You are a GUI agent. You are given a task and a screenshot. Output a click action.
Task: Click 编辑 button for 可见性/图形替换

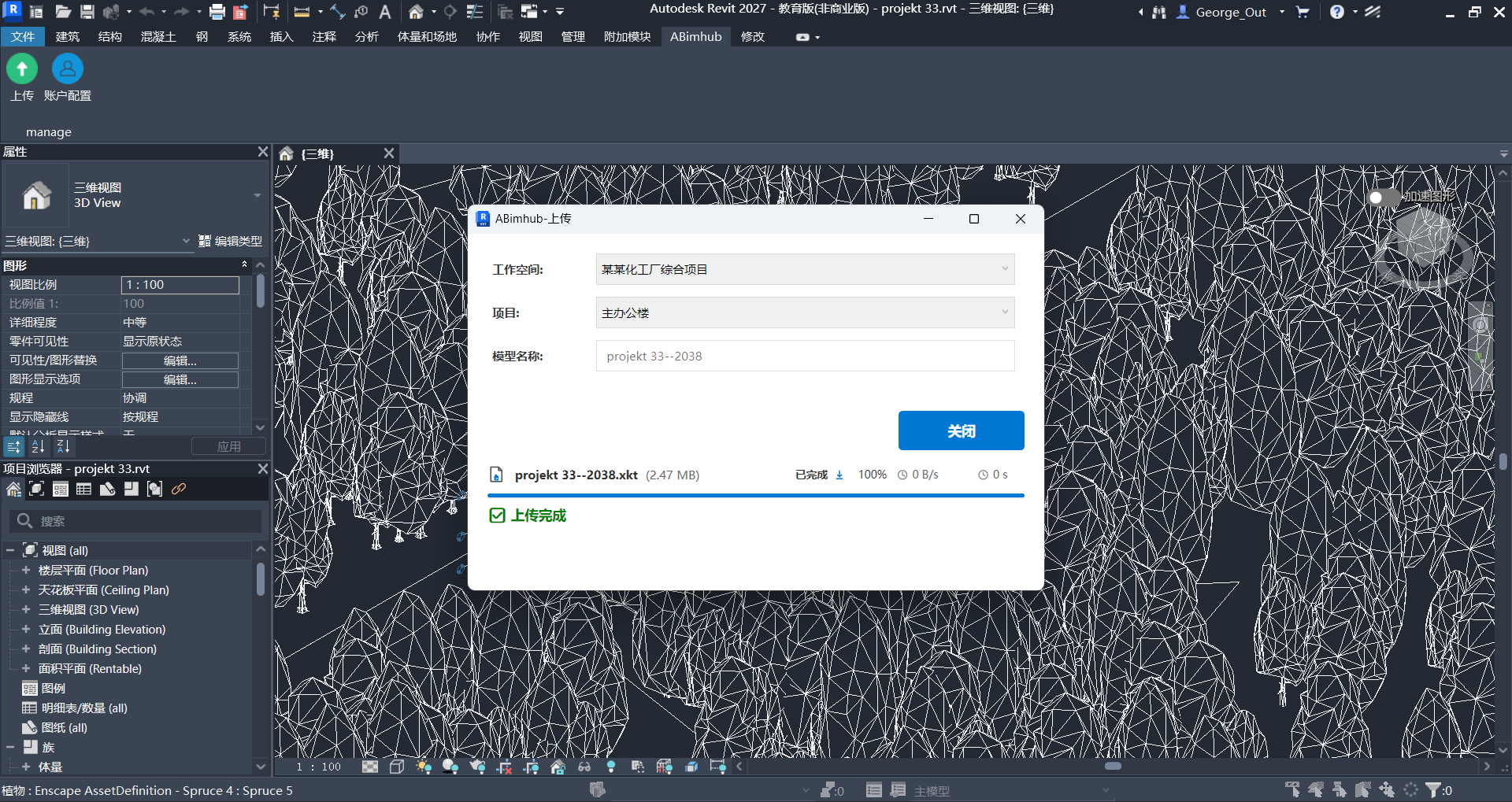(x=180, y=360)
